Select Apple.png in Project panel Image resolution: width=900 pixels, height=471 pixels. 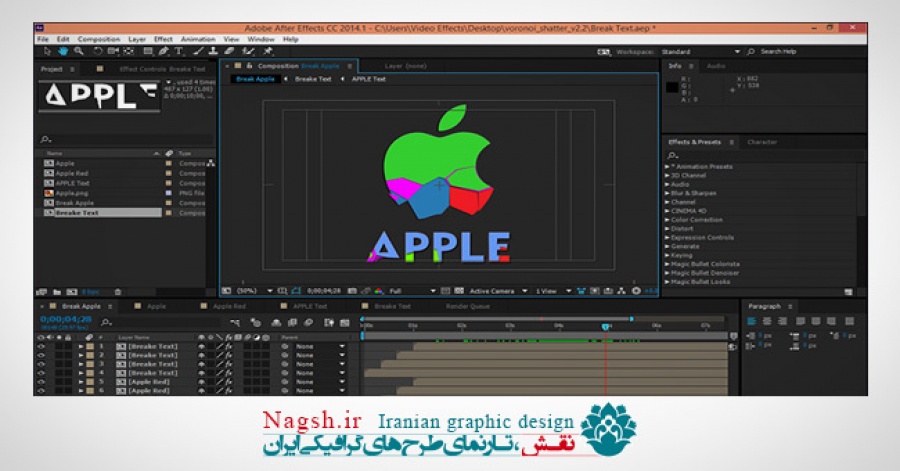point(72,193)
